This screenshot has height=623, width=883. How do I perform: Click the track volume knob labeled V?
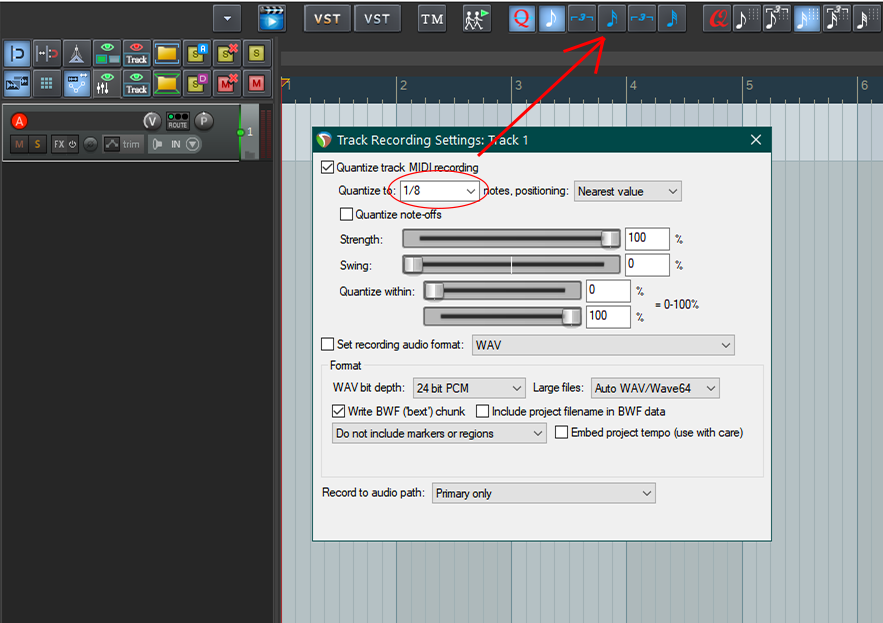151,121
